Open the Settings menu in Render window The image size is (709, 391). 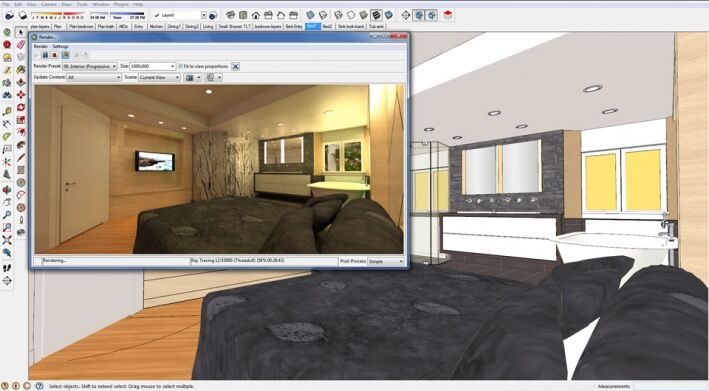pyautogui.click(x=60, y=46)
